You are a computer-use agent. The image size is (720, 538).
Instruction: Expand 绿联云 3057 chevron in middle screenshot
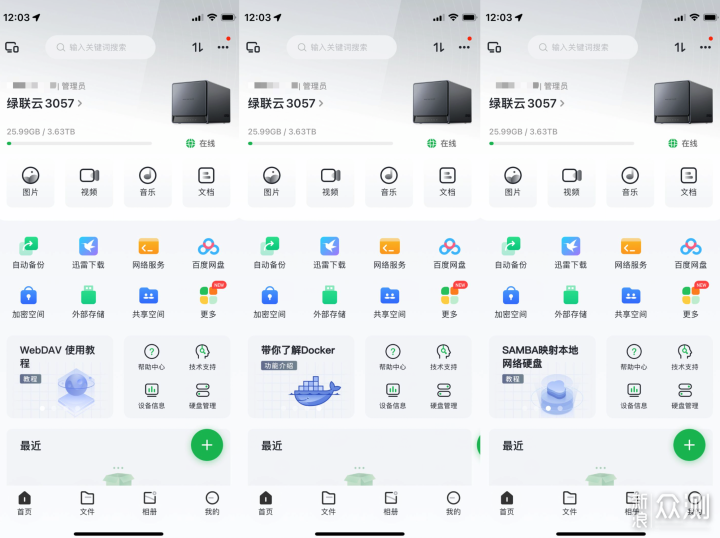321,103
